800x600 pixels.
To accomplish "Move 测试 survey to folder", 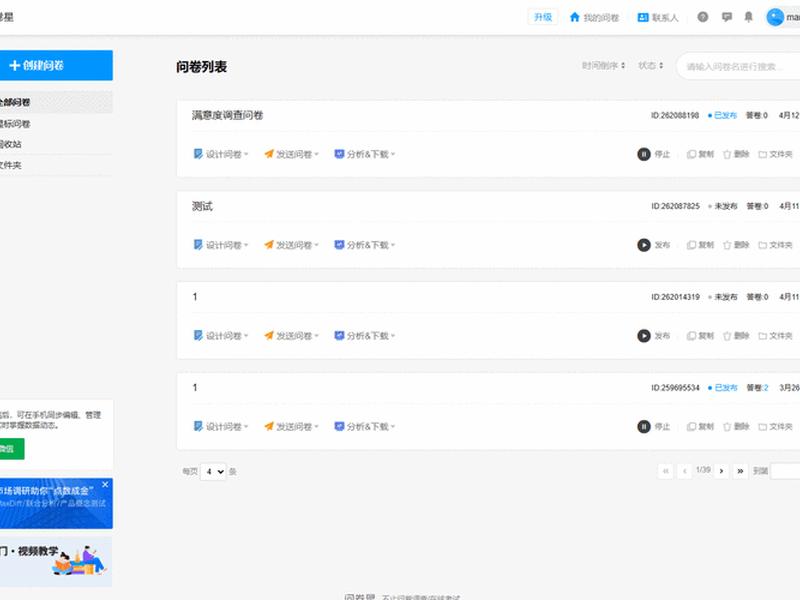I will point(775,245).
